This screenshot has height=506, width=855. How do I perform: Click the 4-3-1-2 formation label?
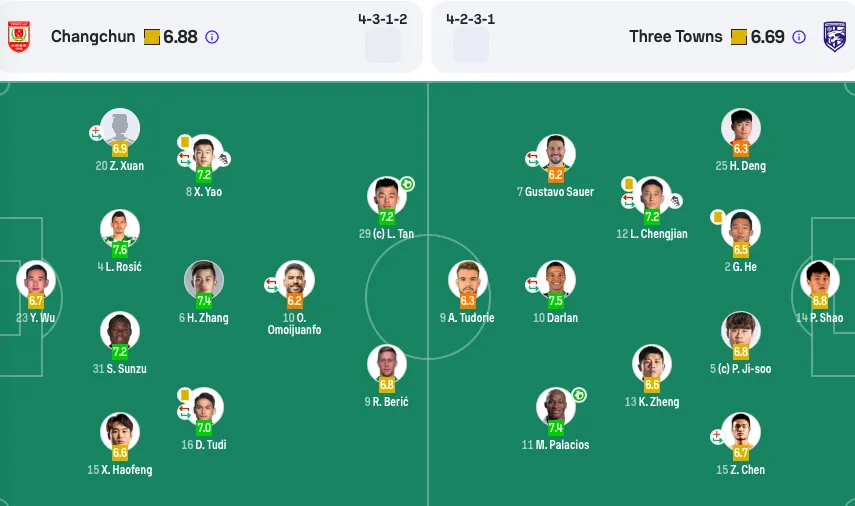[x=383, y=19]
